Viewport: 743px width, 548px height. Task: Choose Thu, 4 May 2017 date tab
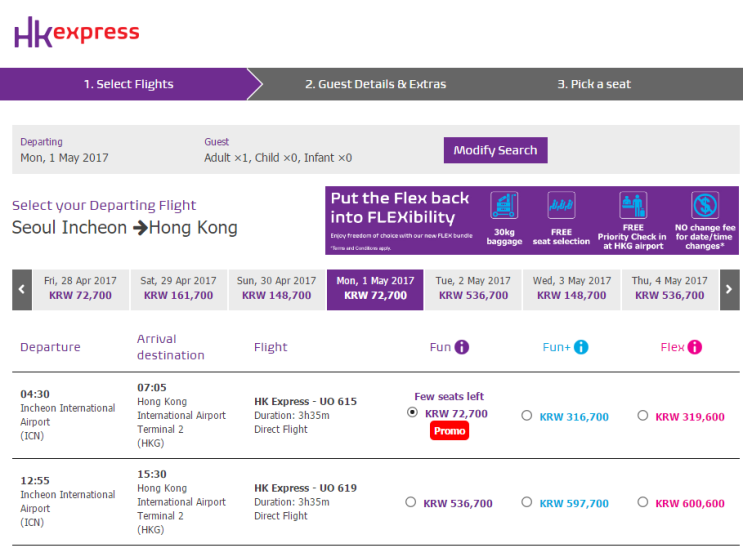pyautogui.click(x=670, y=290)
